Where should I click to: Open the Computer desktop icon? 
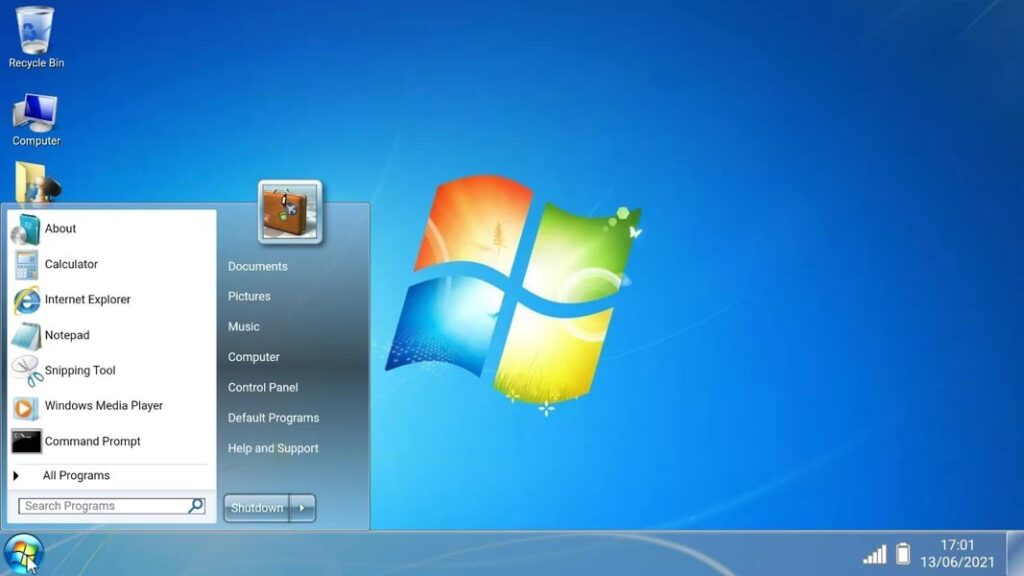tap(36, 118)
